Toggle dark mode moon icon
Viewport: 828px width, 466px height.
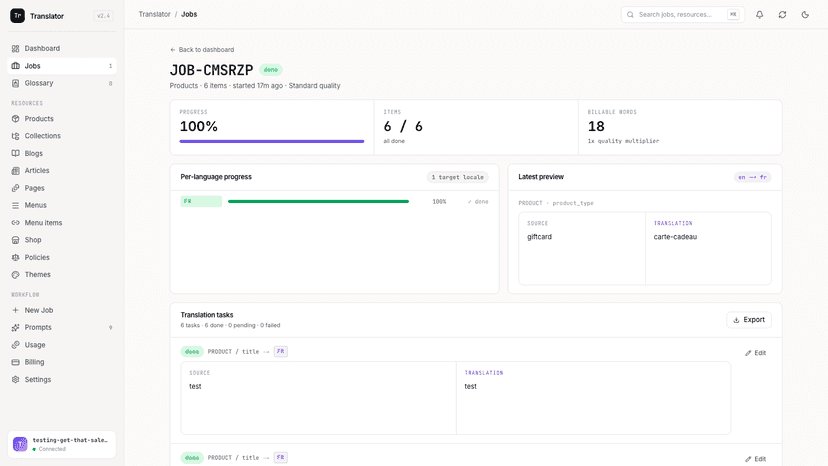click(805, 15)
